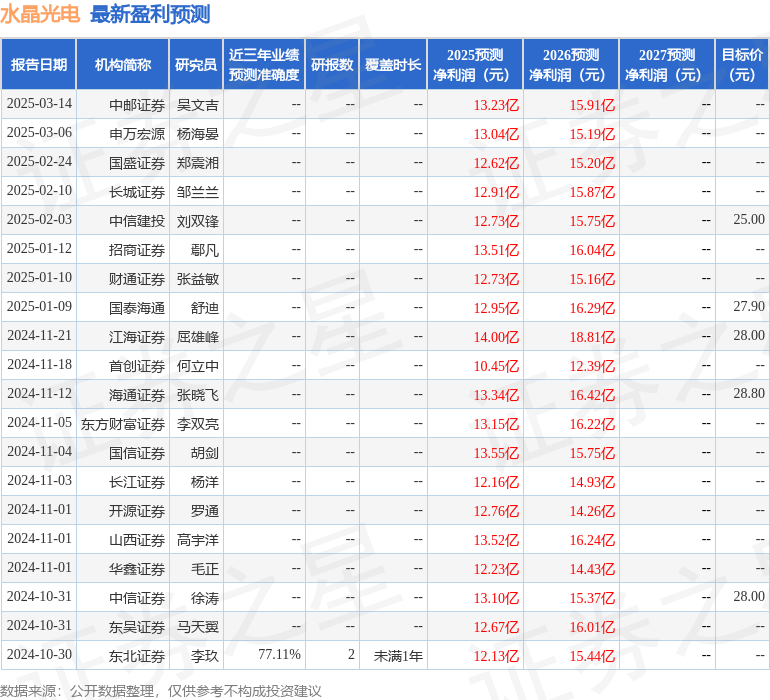770x700 pixels.
Task: Click target price 28.80
Action: tap(749, 393)
